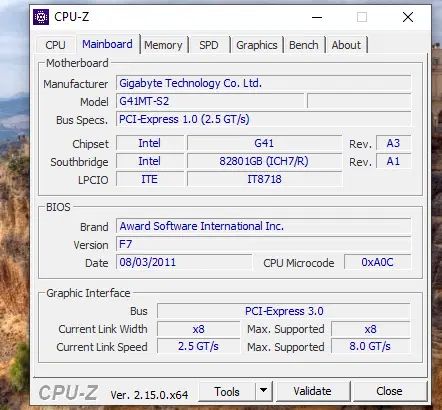Click the BIOS Version F7 field
This screenshot has width=442, height=410.
(263, 244)
